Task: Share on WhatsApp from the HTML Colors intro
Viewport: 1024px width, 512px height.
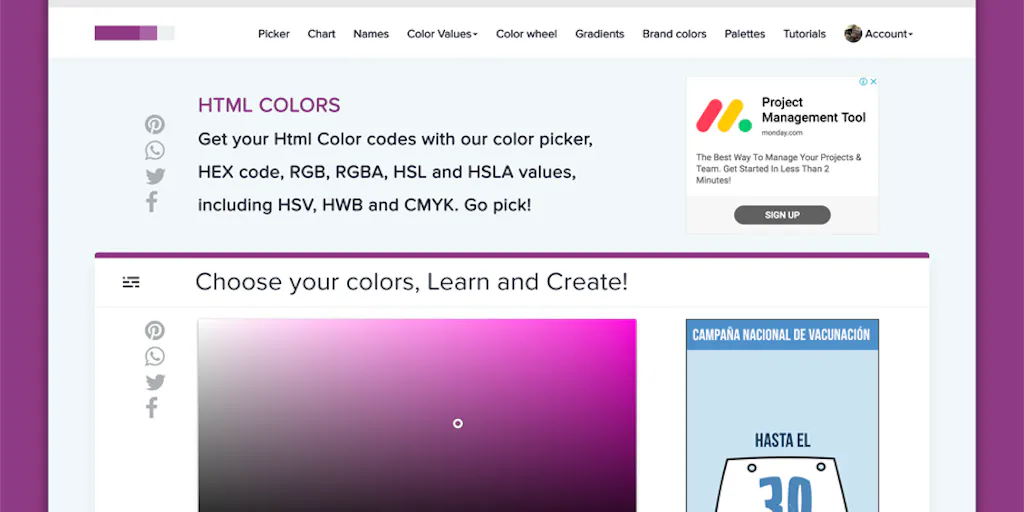Action: pyautogui.click(x=155, y=150)
